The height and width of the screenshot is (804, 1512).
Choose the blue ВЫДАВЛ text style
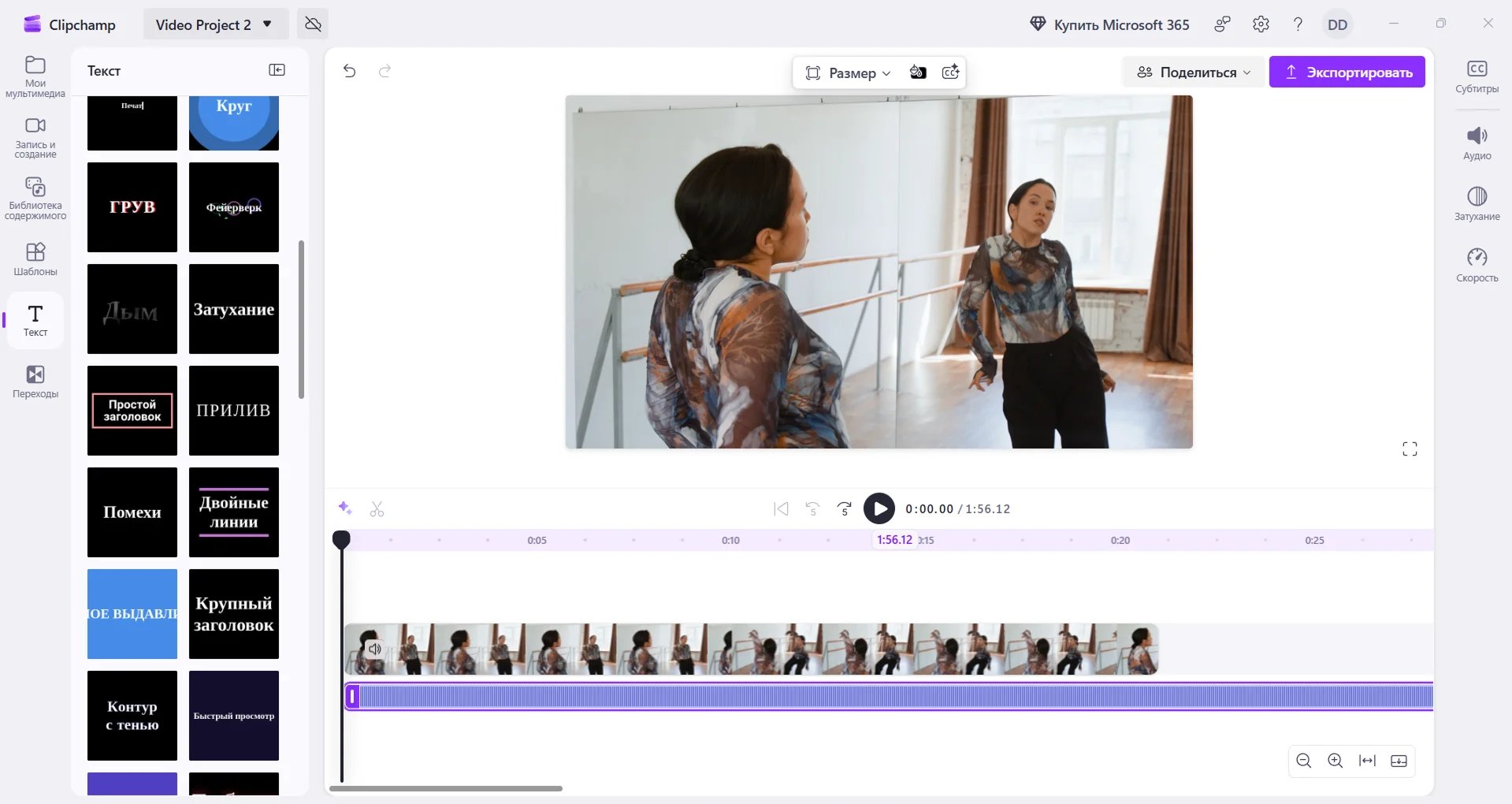(132, 614)
